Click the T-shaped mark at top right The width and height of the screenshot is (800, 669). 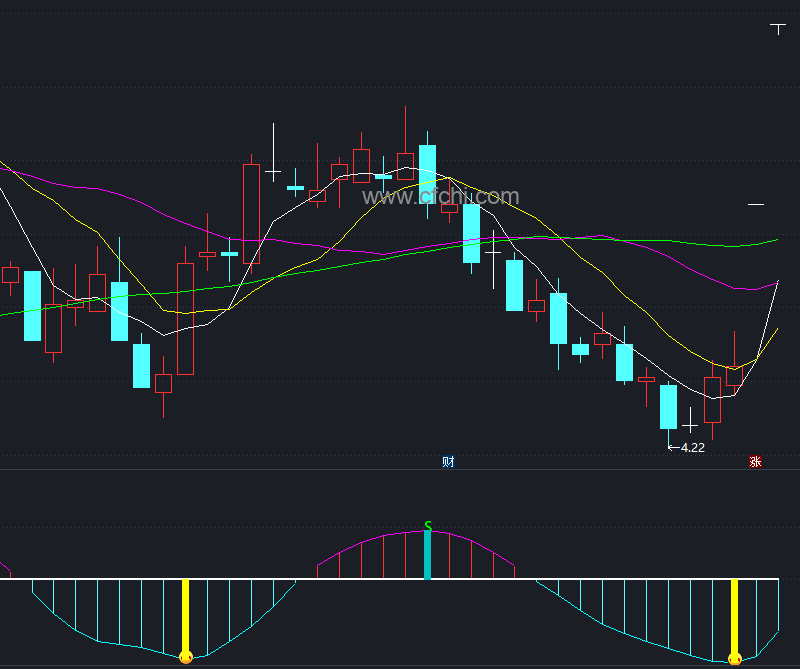click(x=779, y=28)
